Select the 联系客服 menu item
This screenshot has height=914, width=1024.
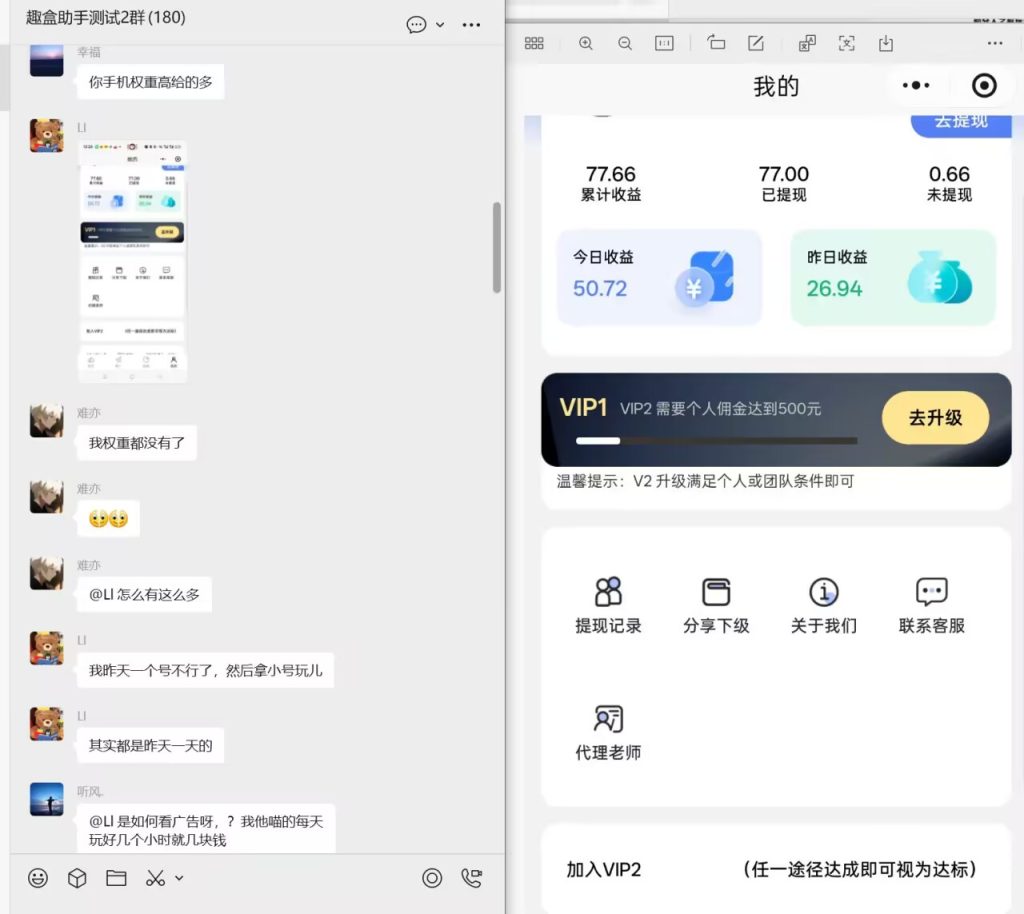931,606
